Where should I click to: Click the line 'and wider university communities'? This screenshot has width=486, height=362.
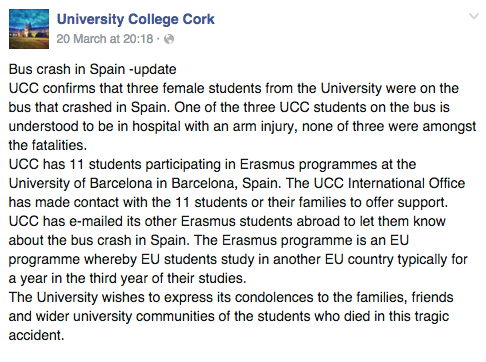pyautogui.click(x=229, y=316)
